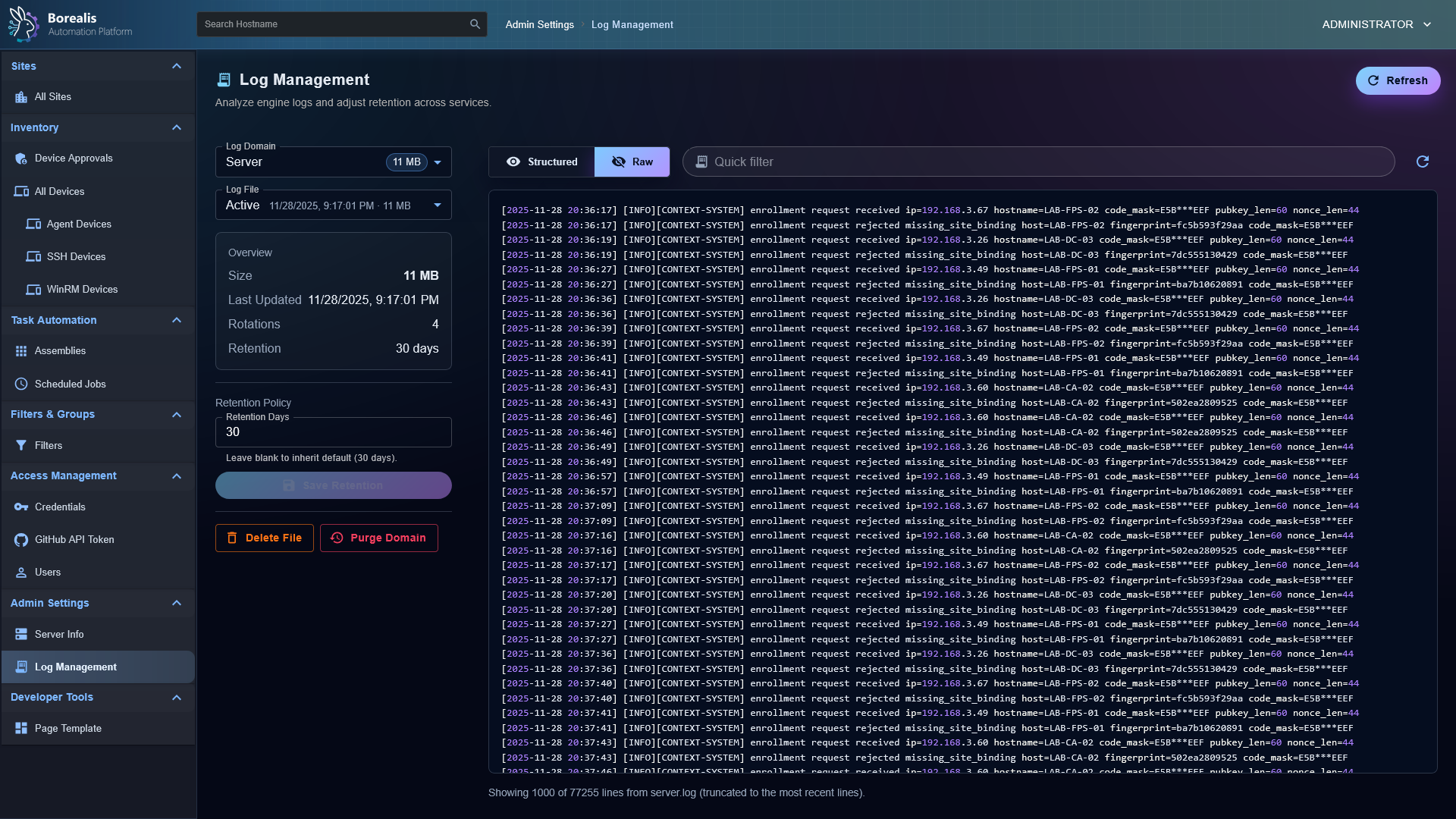Open Scheduled Jobs clock item
This screenshot has width=1456, height=819.
[70, 384]
